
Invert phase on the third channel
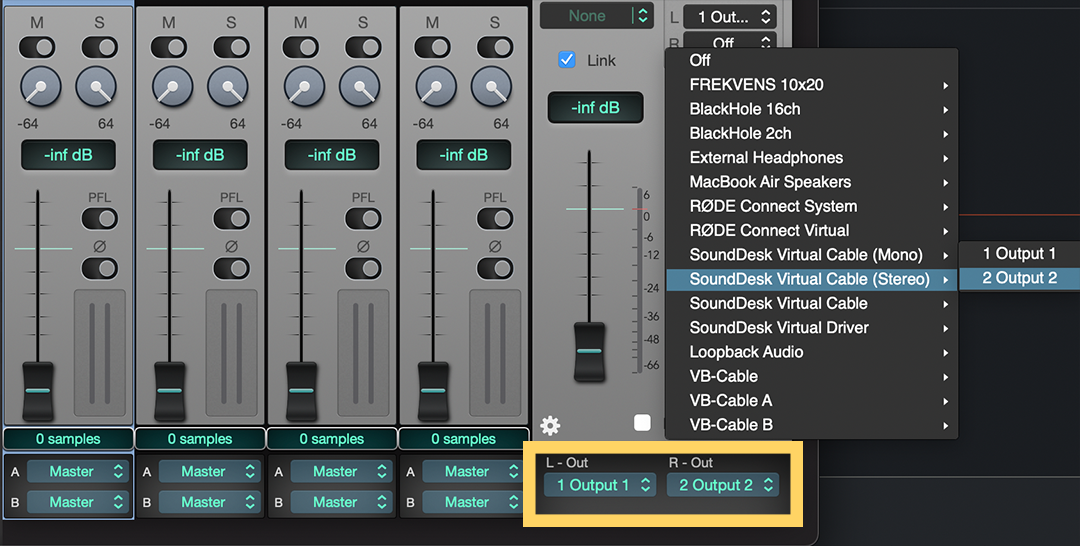(363, 268)
